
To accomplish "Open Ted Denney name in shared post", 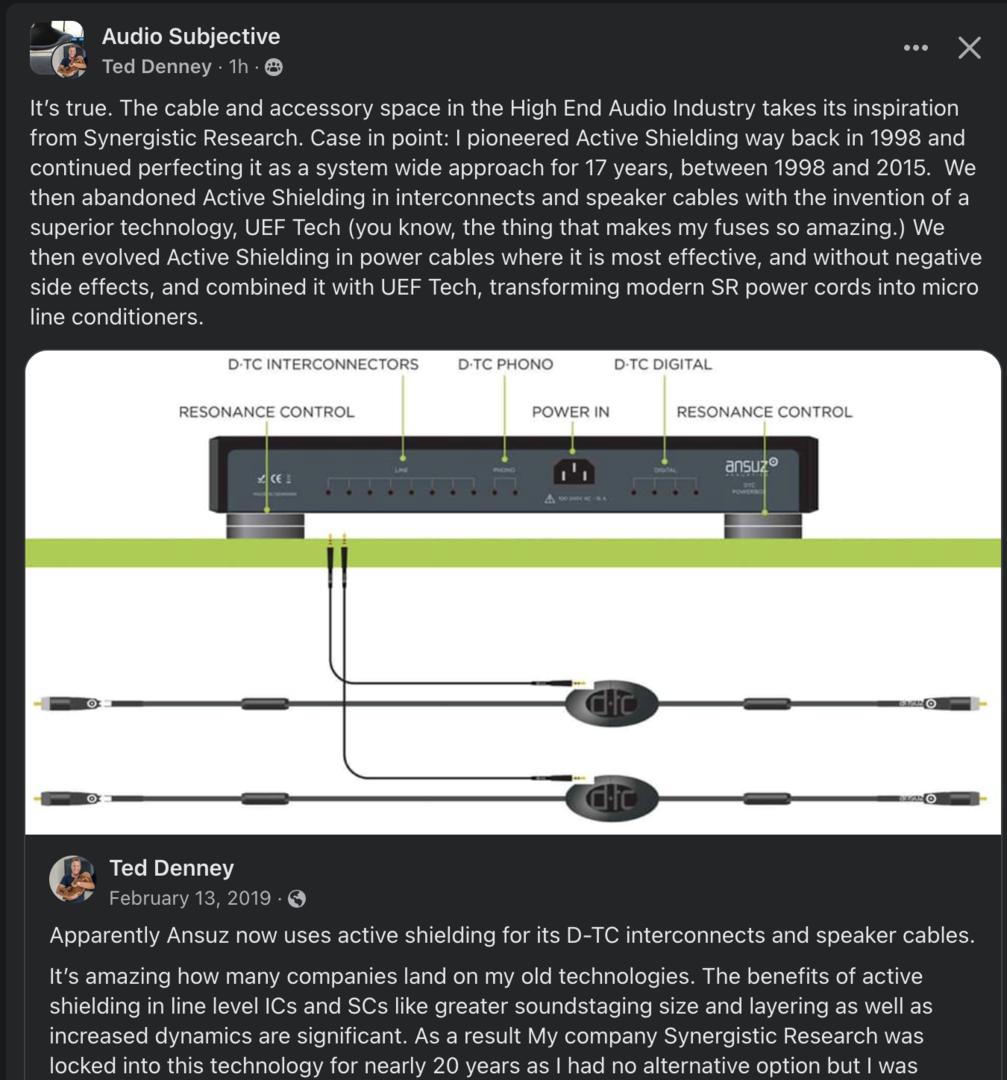I will 171,868.
